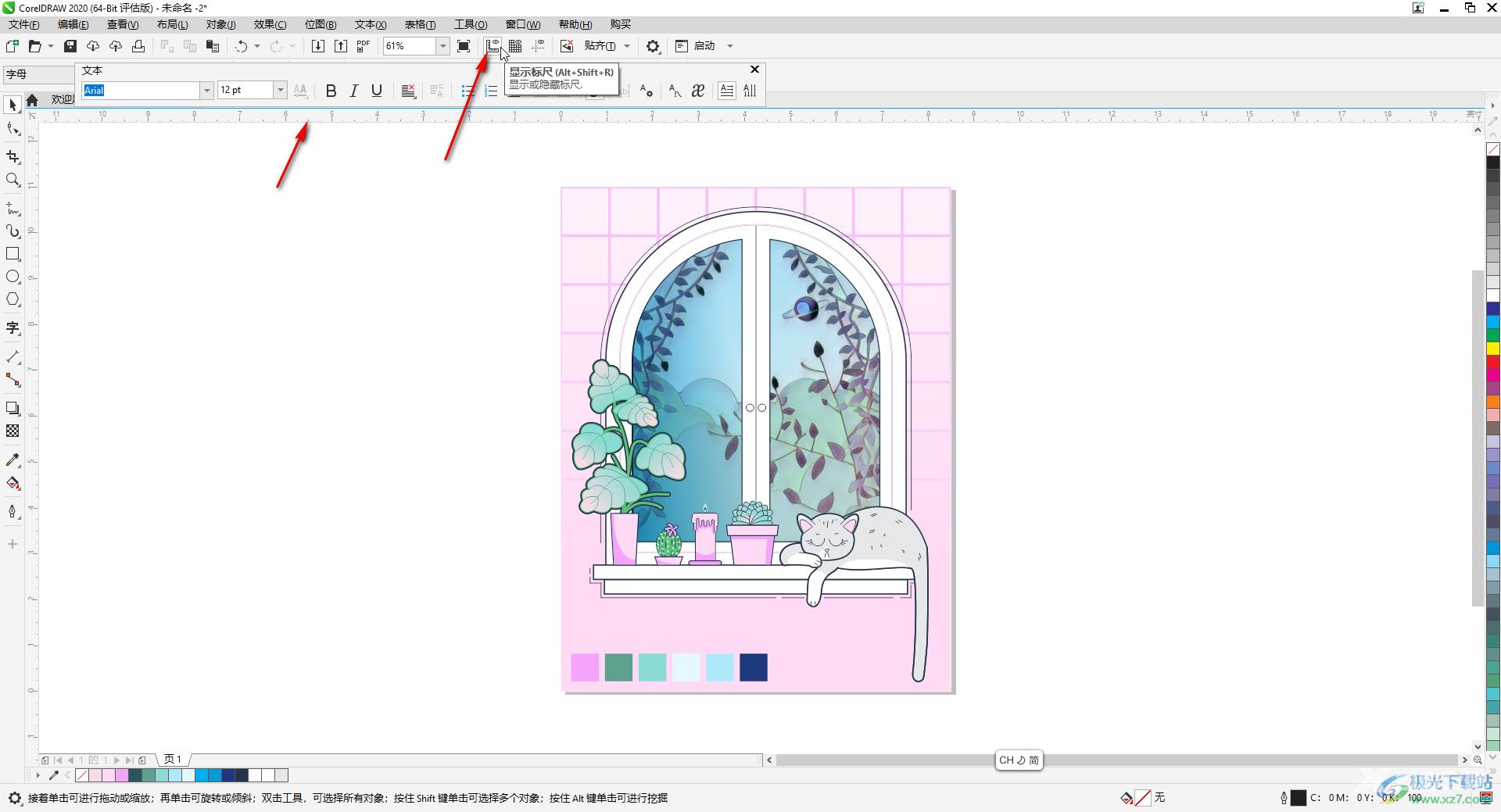Paste from clipboard icon
This screenshot has height=812, width=1501.
pos(213,46)
